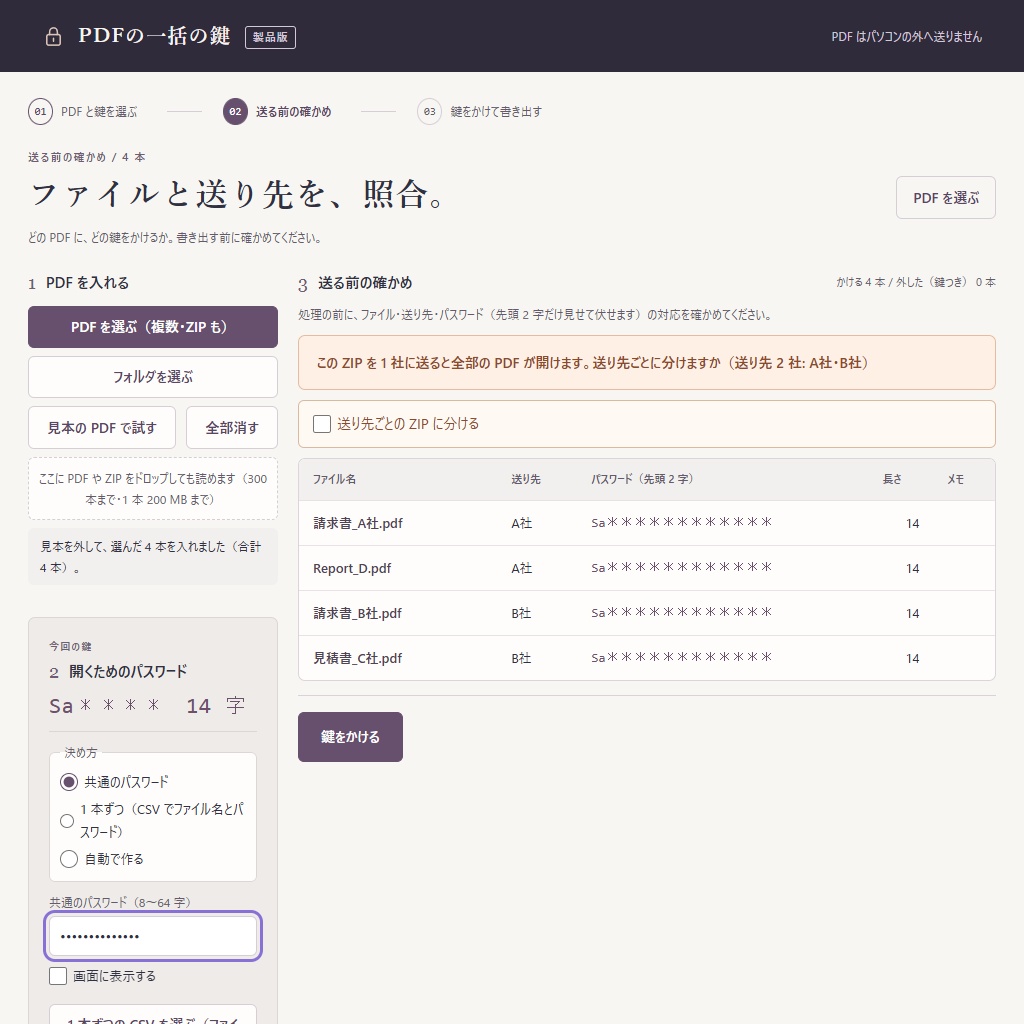Click the ファイル名 column header
1024x1024 pixels.
(x=334, y=479)
